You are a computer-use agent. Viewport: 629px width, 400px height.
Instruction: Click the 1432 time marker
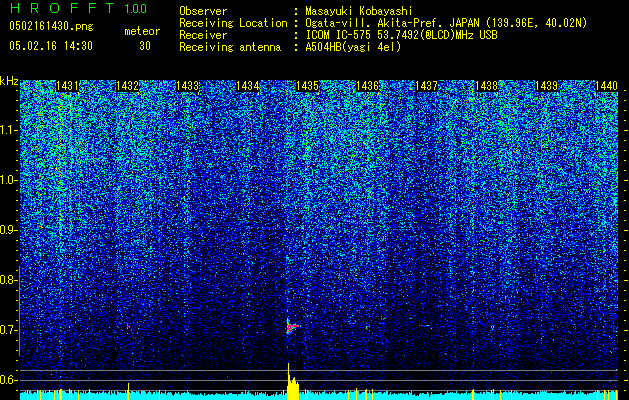(x=127, y=86)
